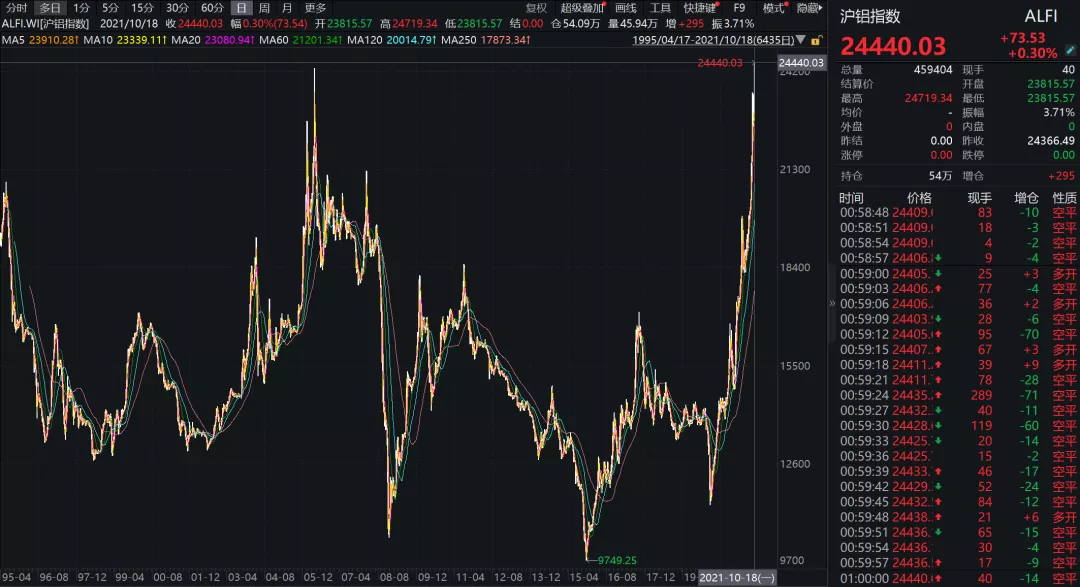This screenshot has height=587, width=1080.
Task: Open the 画线 drawing tool
Action: (625, 8)
